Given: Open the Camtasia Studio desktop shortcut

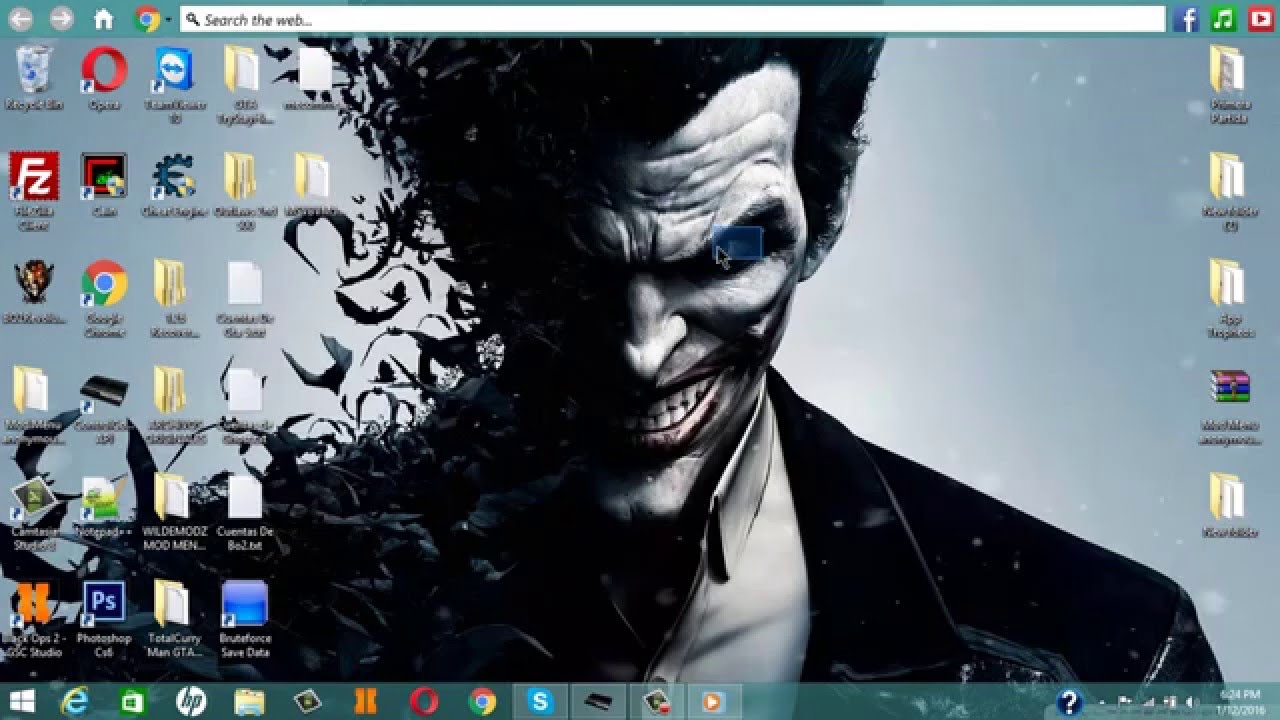Looking at the screenshot, I should click(34, 513).
